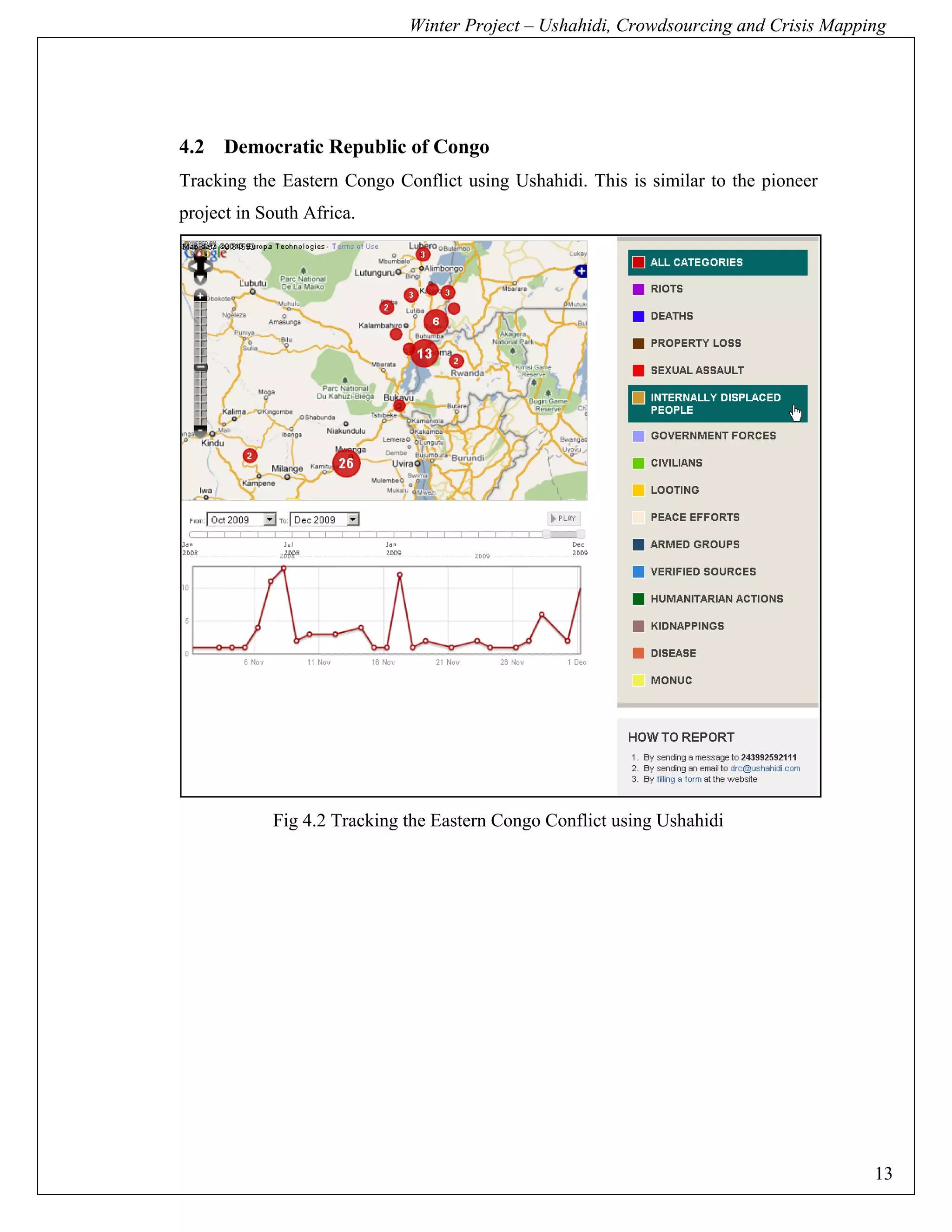
Task: Click the Lubutu town label on map
Action: [253, 283]
